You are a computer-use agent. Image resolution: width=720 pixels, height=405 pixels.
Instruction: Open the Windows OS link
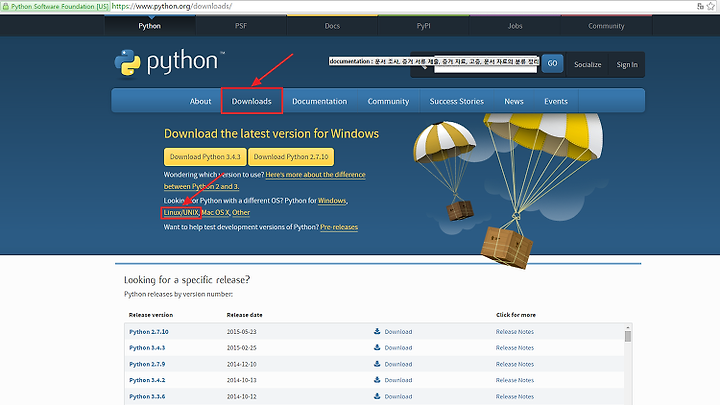pyautogui.click(x=332, y=201)
